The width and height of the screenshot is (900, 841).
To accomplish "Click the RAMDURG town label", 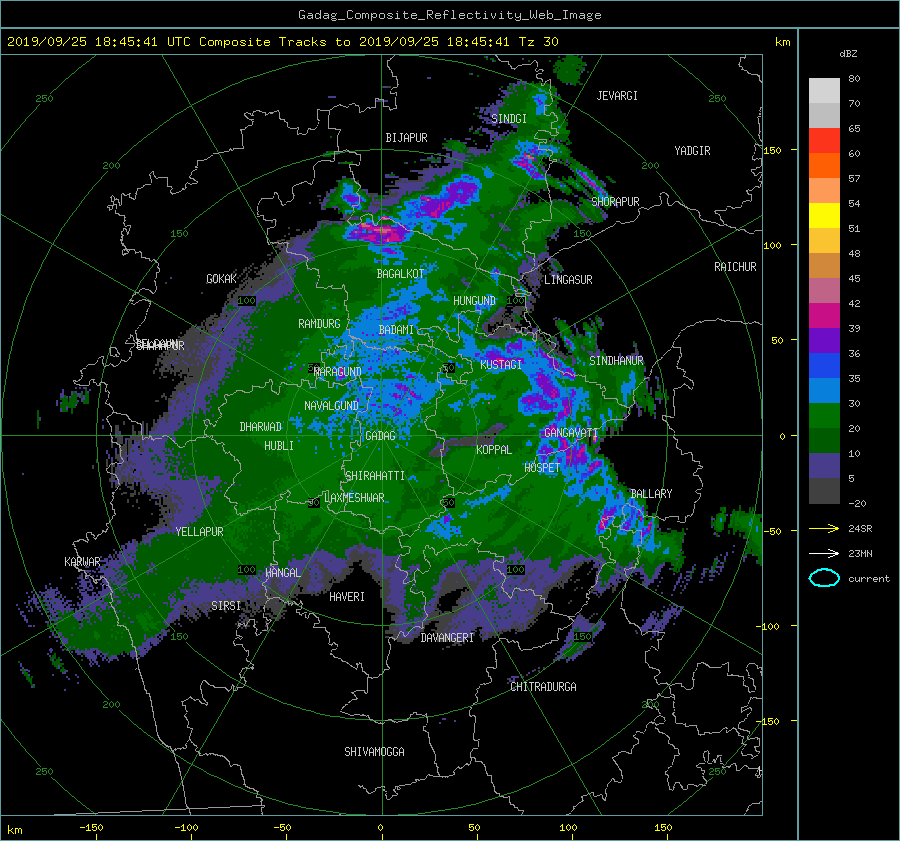I will tap(319, 324).
